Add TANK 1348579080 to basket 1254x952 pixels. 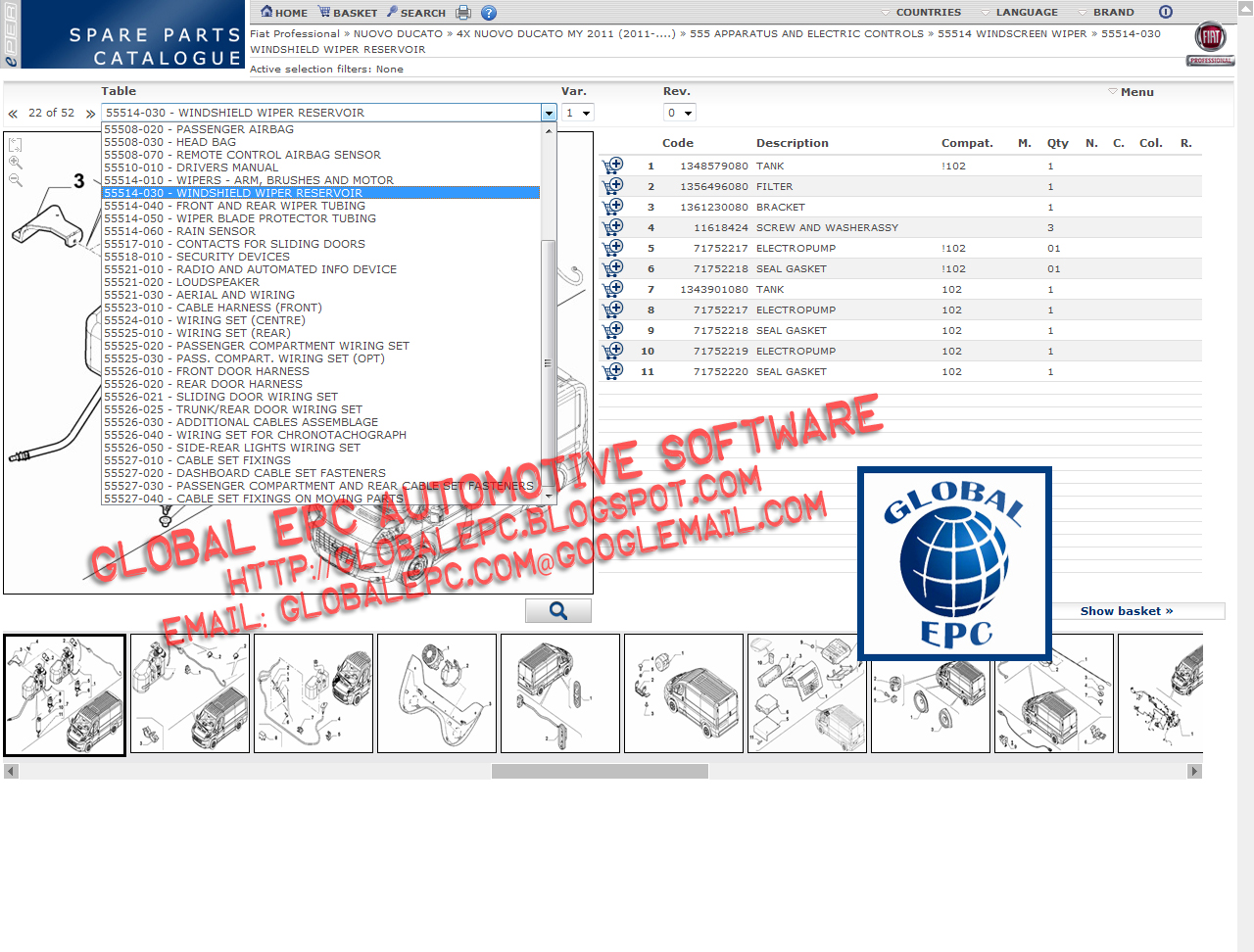(x=613, y=166)
